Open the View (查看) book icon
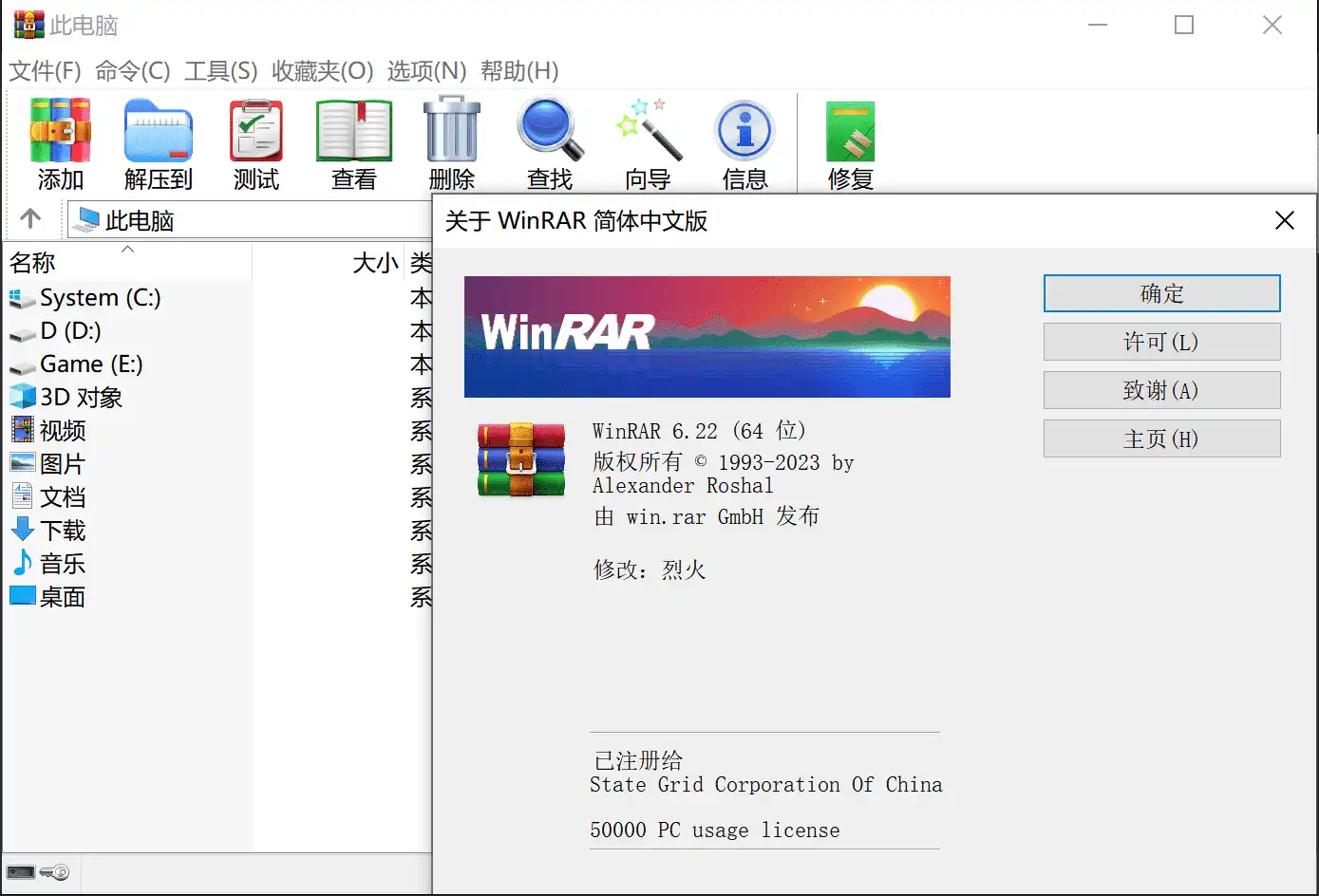Viewport: 1319px width, 896px height. coord(354,143)
